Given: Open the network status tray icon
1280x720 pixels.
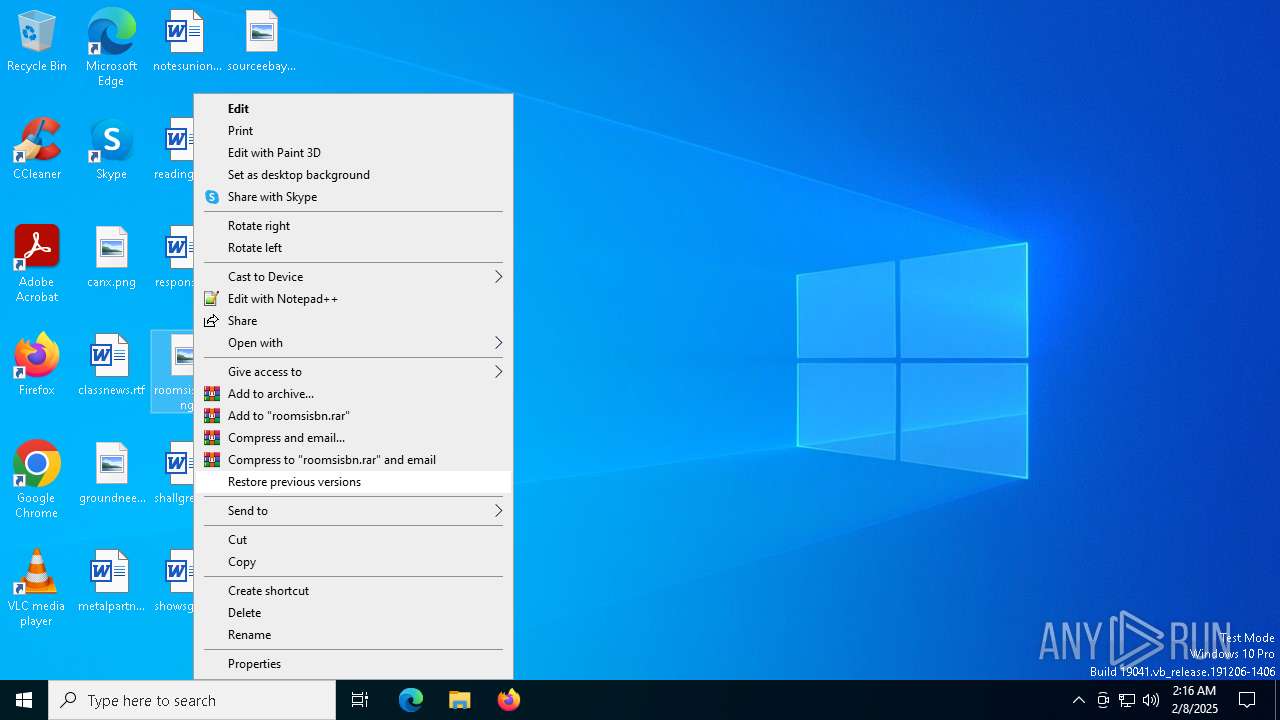Looking at the screenshot, I should [x=1127, y=700].
